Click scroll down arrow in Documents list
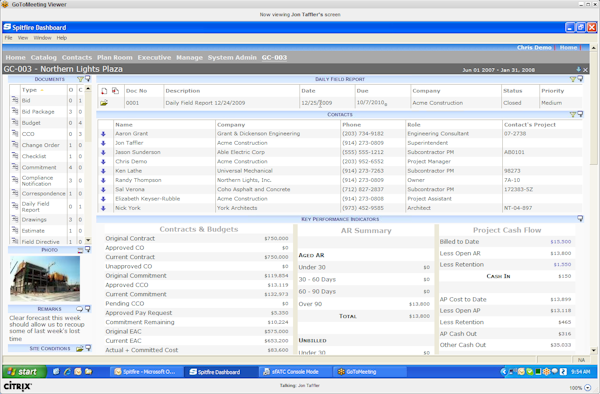 point(88,241)
